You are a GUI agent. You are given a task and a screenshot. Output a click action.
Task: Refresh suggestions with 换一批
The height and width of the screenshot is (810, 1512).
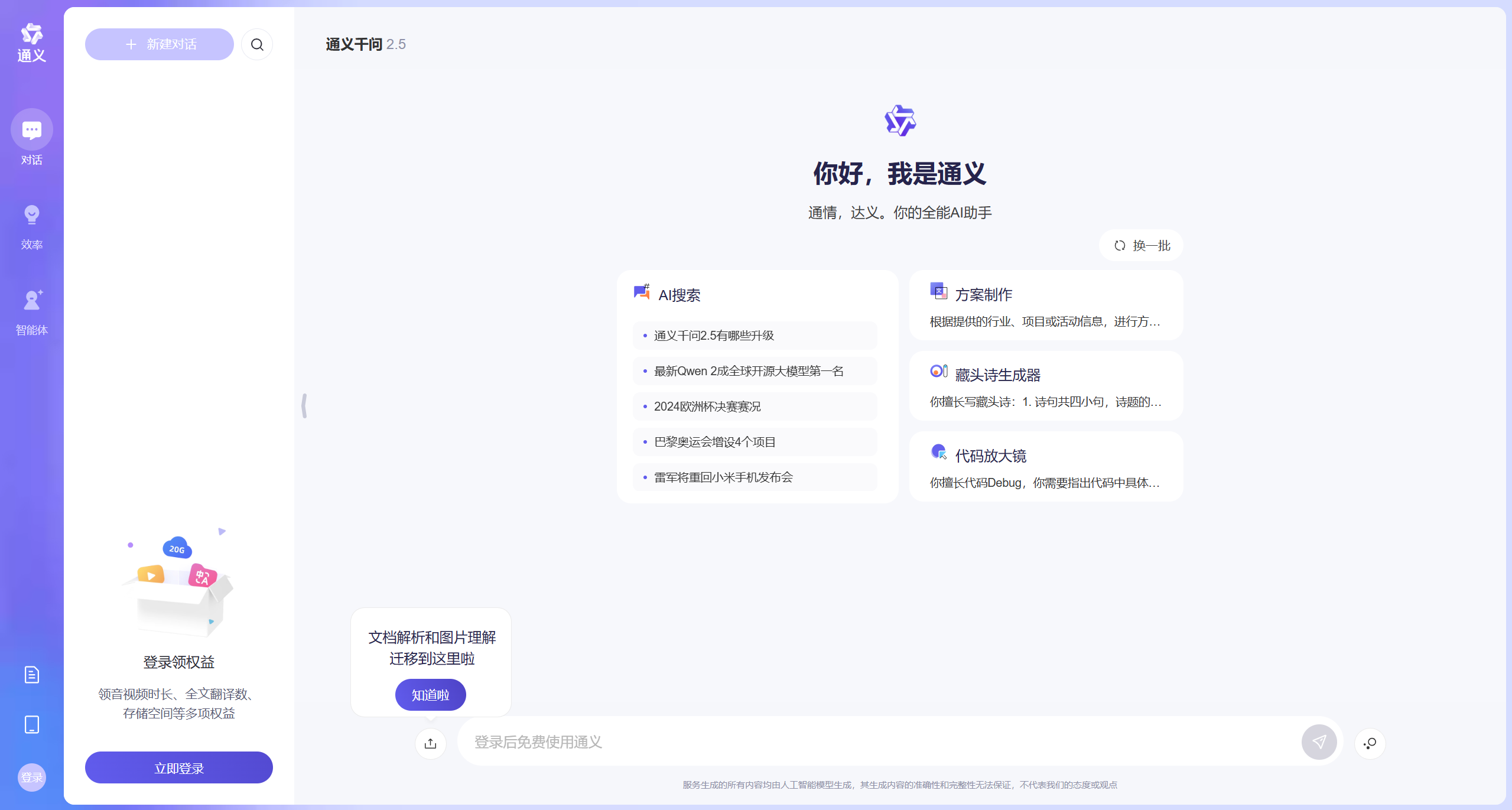tap(1139, 245)
